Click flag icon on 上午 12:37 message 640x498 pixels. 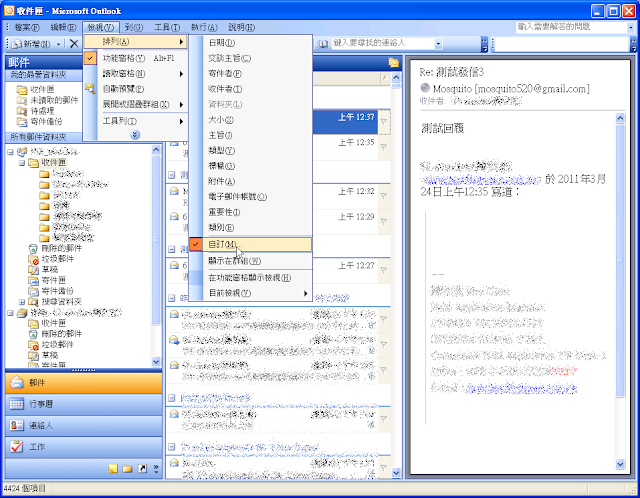click(384, 122)
